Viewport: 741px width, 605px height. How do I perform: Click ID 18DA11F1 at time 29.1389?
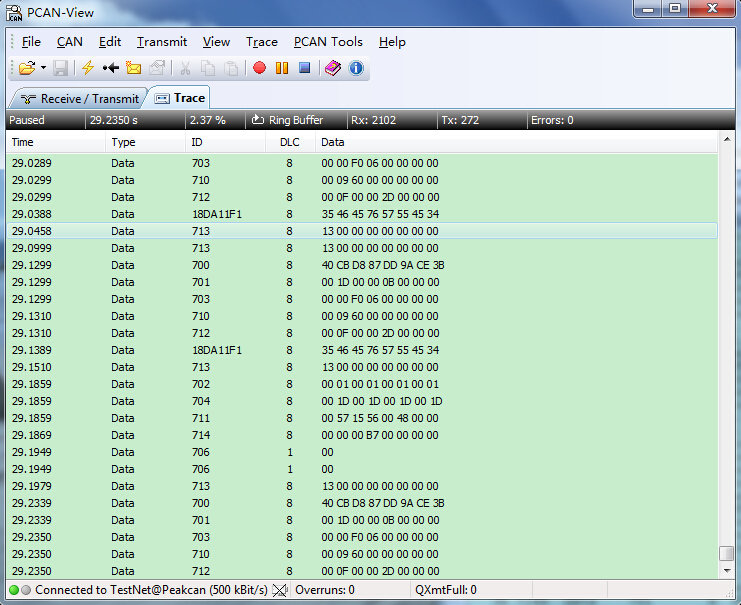tap(217, 350)
